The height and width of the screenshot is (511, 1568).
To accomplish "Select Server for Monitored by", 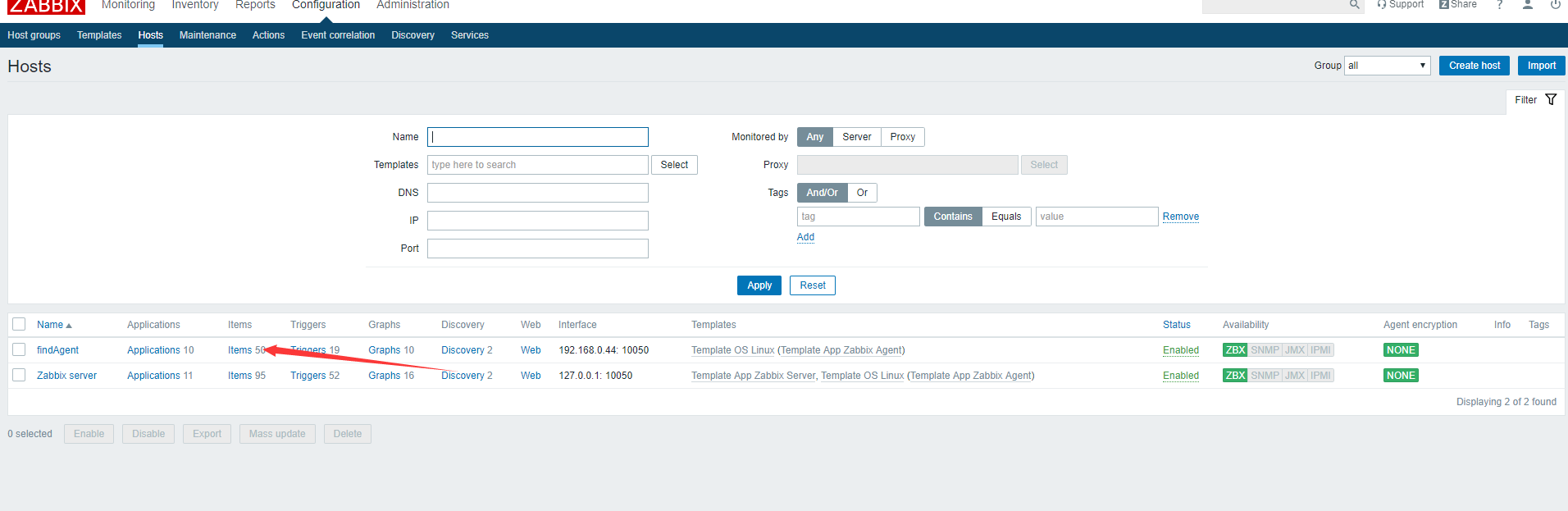I will tap(857, 137).
